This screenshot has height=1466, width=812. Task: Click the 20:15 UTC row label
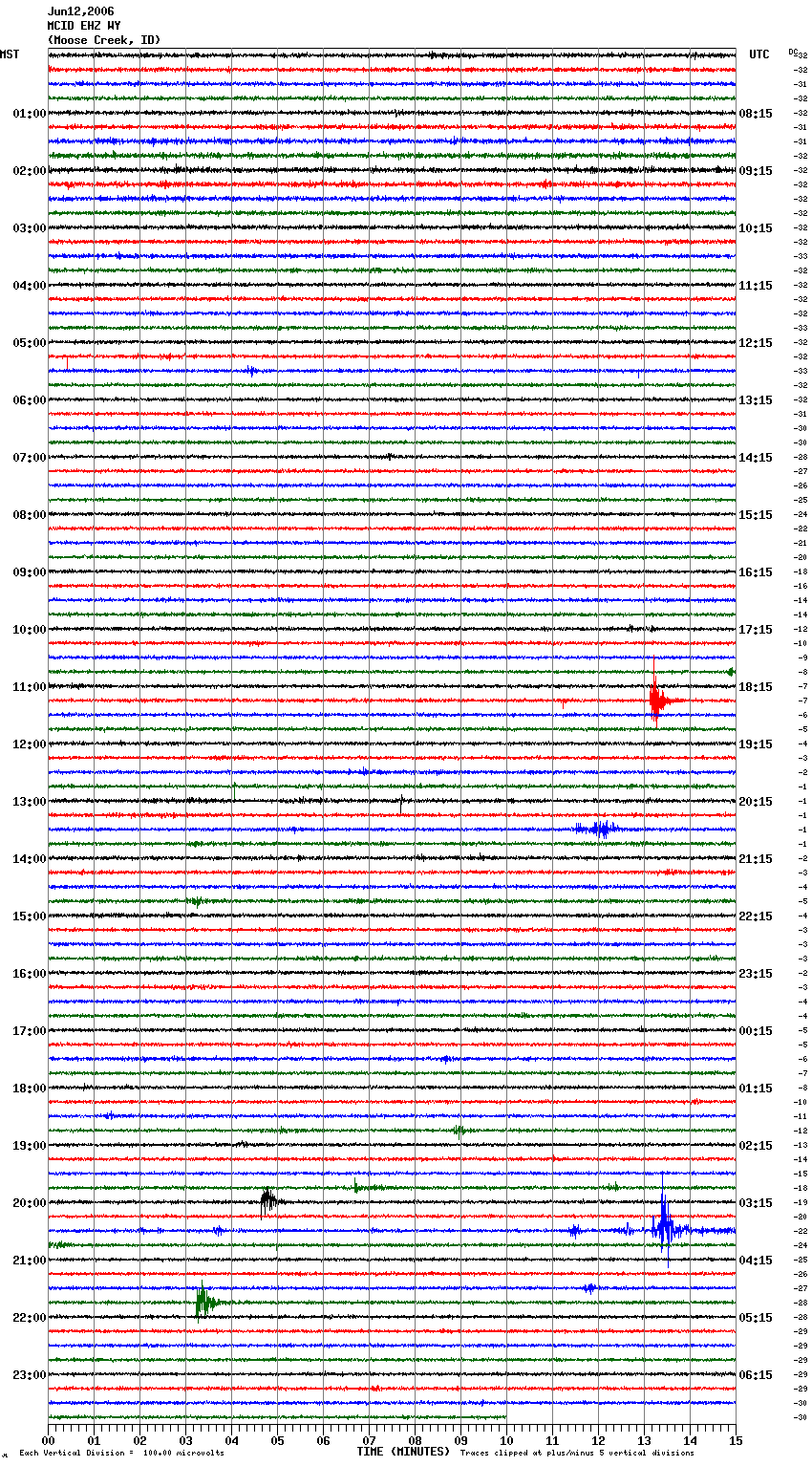[756, 802]
